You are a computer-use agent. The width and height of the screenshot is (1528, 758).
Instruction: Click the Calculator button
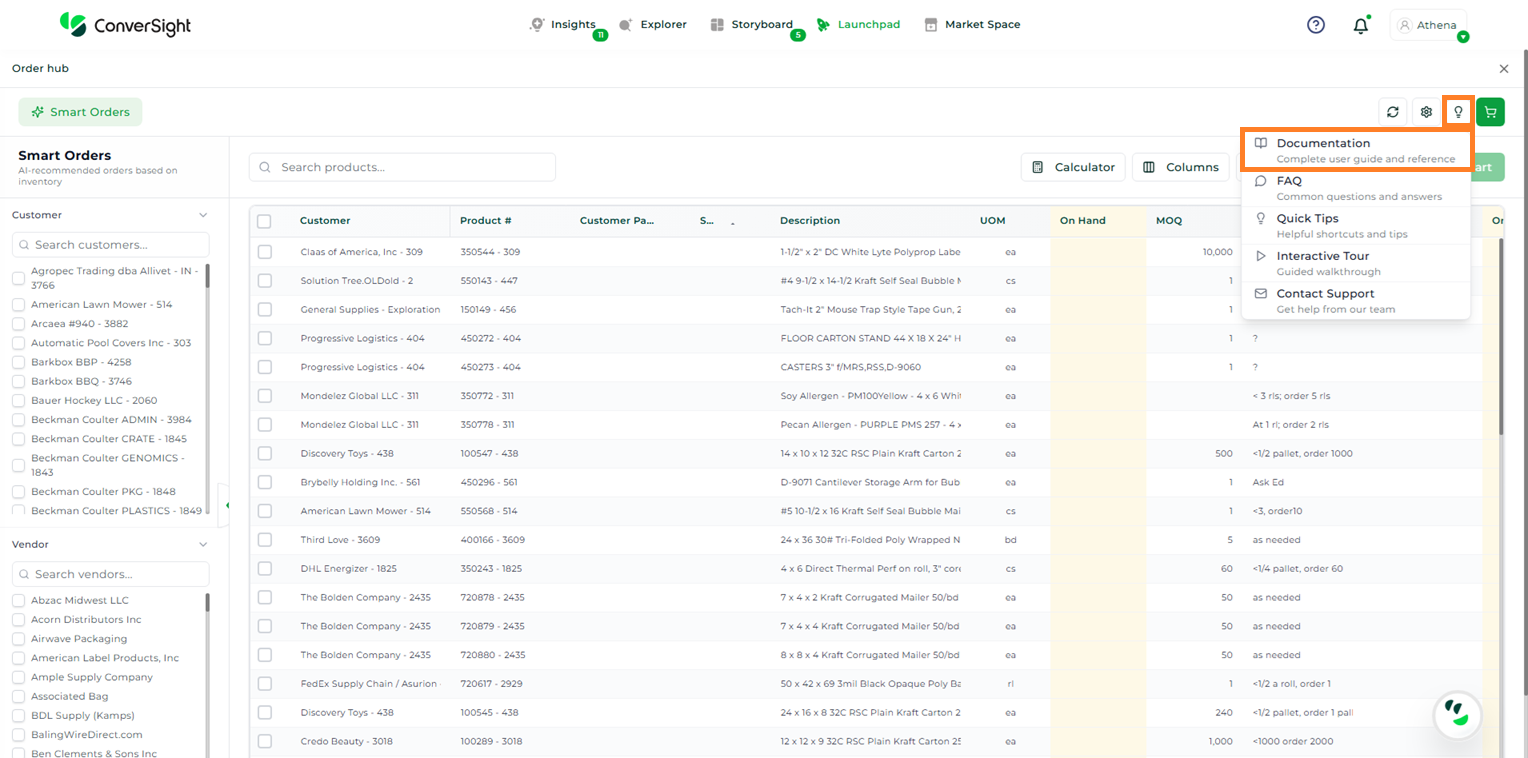click(1073, 167)
